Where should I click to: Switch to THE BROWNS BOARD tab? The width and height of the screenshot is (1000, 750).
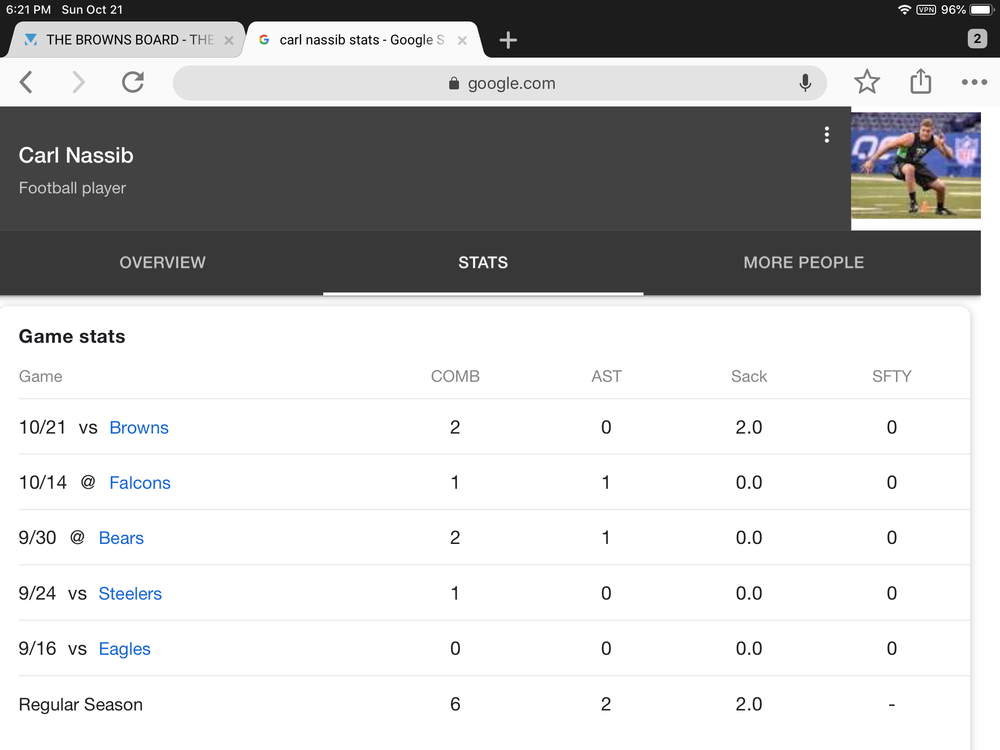click(126, 40)
